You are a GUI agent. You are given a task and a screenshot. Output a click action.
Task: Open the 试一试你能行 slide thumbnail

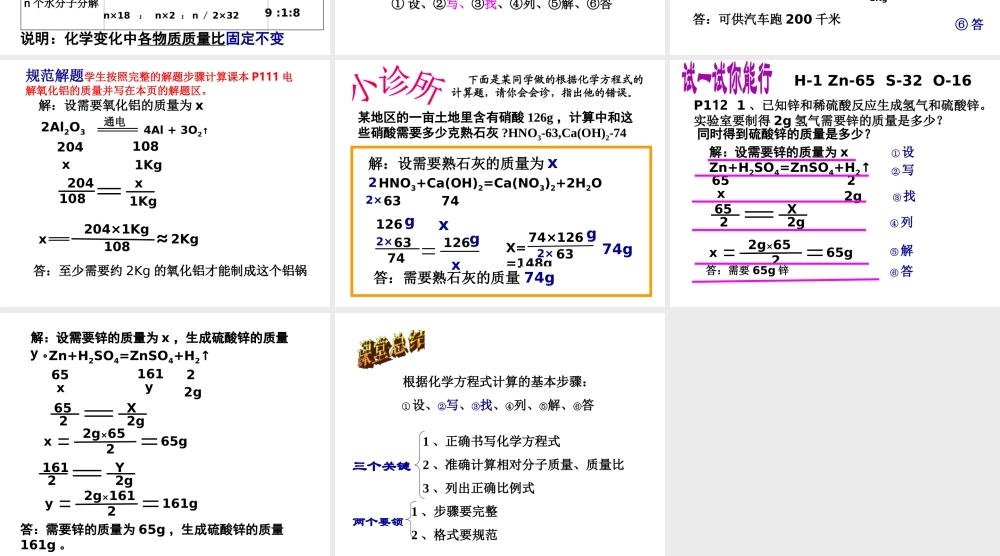[835, 183]
